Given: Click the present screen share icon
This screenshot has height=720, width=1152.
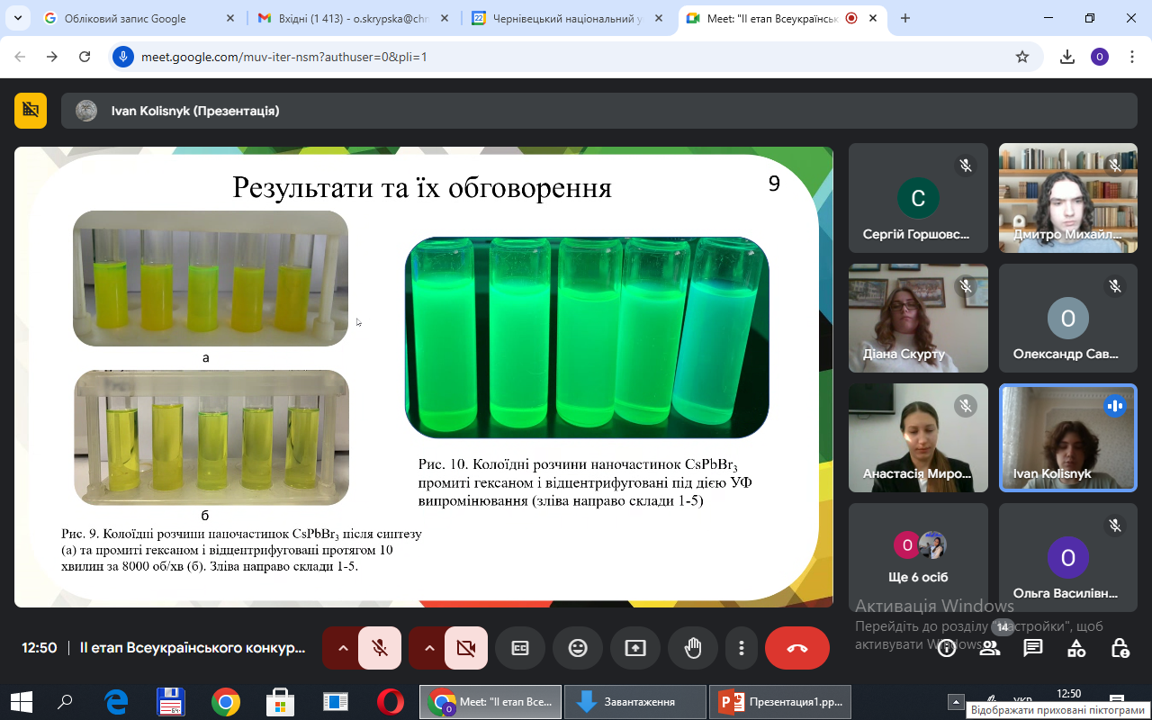Looking at the screenshot, I should (636, 648).
